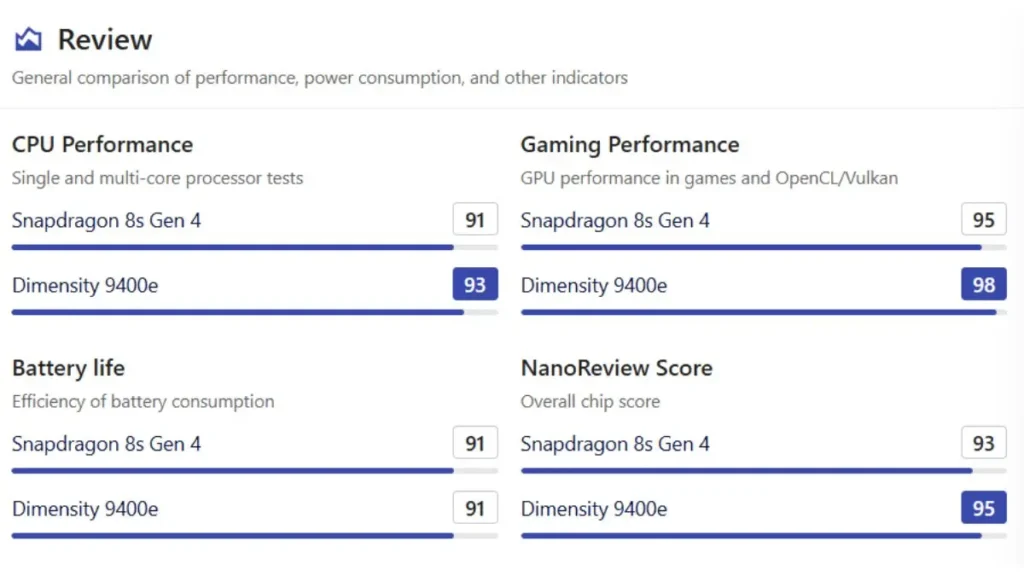Click the Battery life section heading
Viewport: 1024px width, 576px height.
point(68,368)
